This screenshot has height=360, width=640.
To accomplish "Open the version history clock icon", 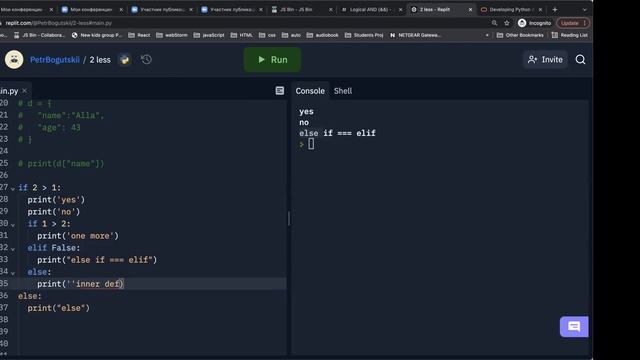I will 146,60.
